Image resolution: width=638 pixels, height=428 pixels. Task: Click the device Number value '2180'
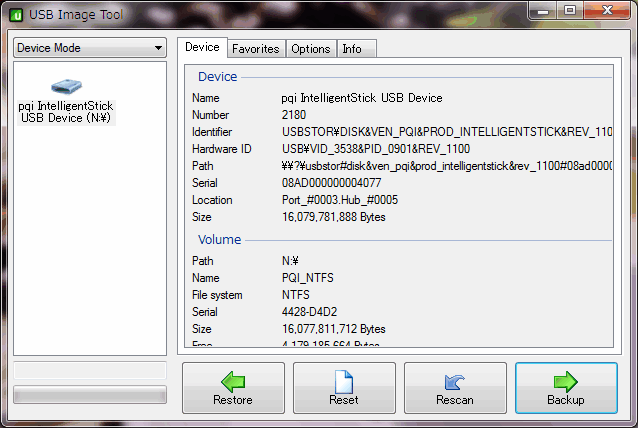coord(294,115)
